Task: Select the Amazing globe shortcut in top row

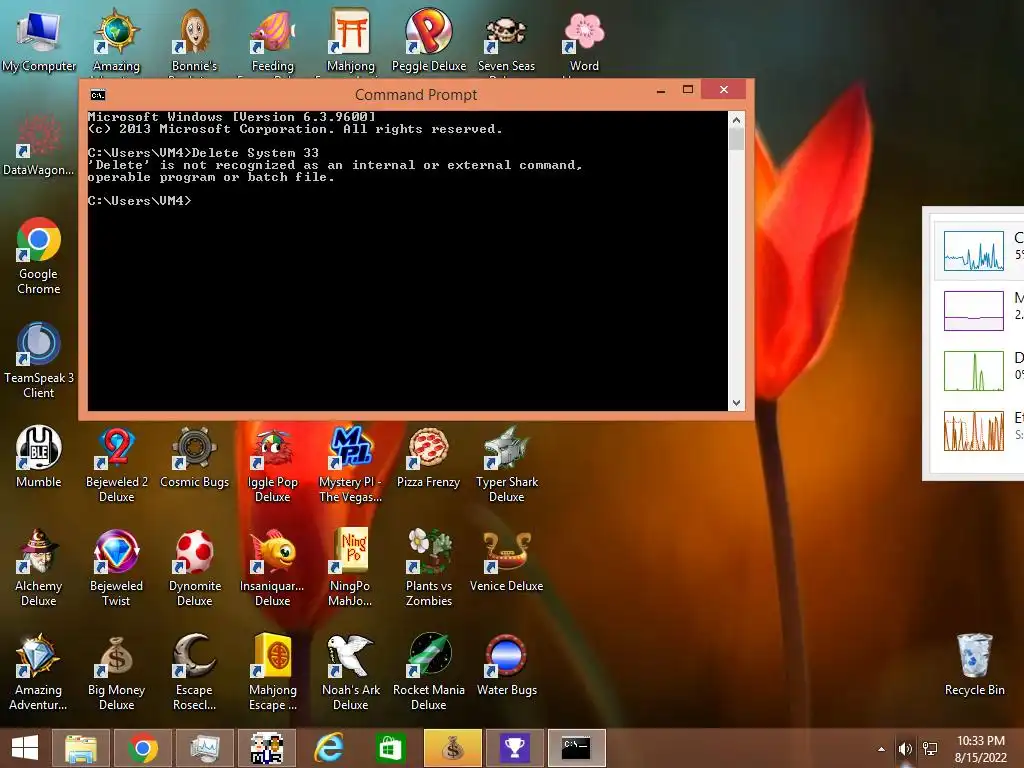Action: tap(116, 40)
